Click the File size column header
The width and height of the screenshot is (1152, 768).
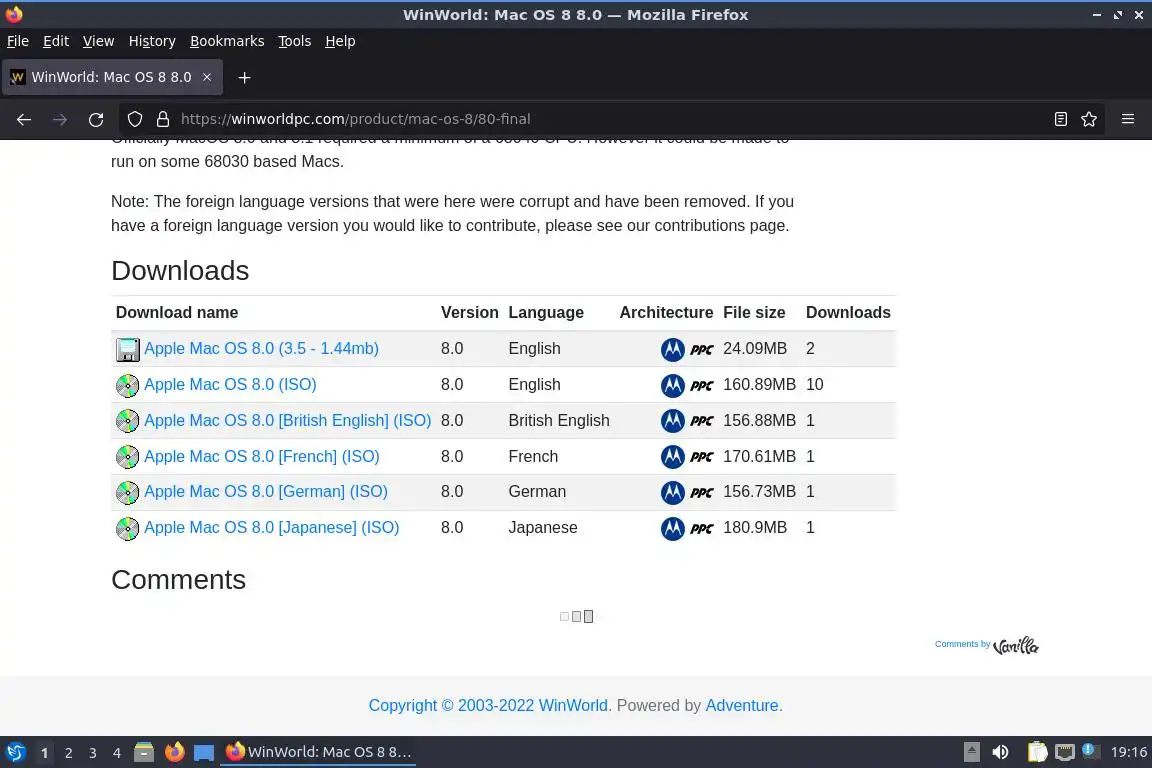754,312
